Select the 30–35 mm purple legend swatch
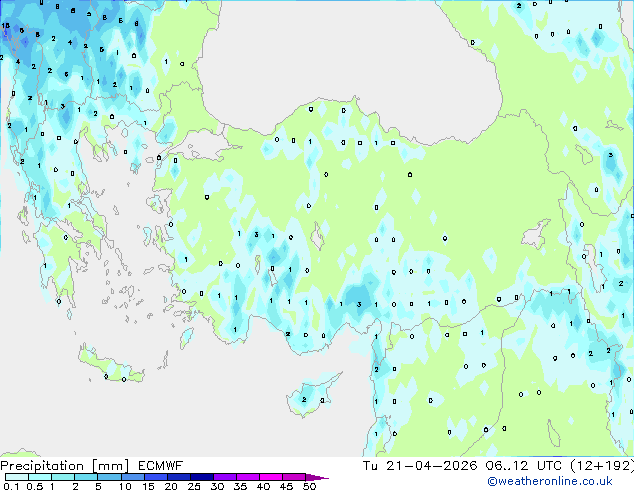Image resolution: width=634 pixels, height=490 pixels. tap(225, 477)
